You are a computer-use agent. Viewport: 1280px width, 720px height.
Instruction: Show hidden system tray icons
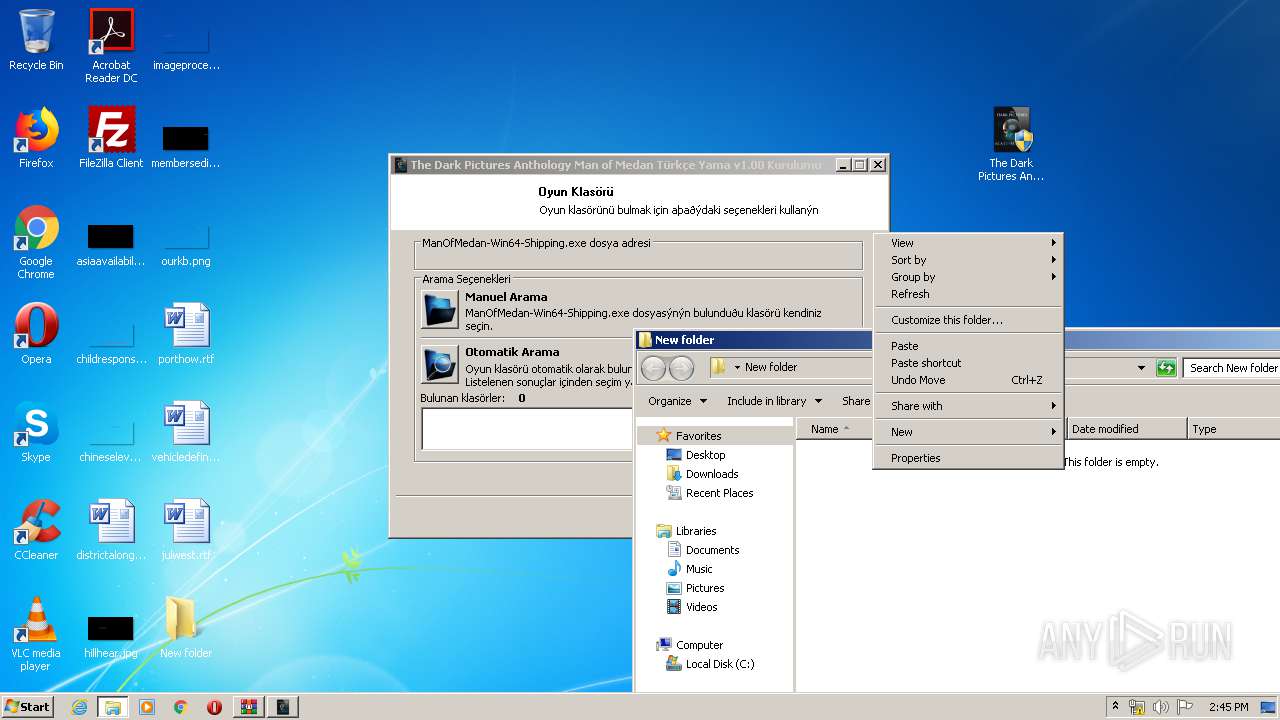1116,706
